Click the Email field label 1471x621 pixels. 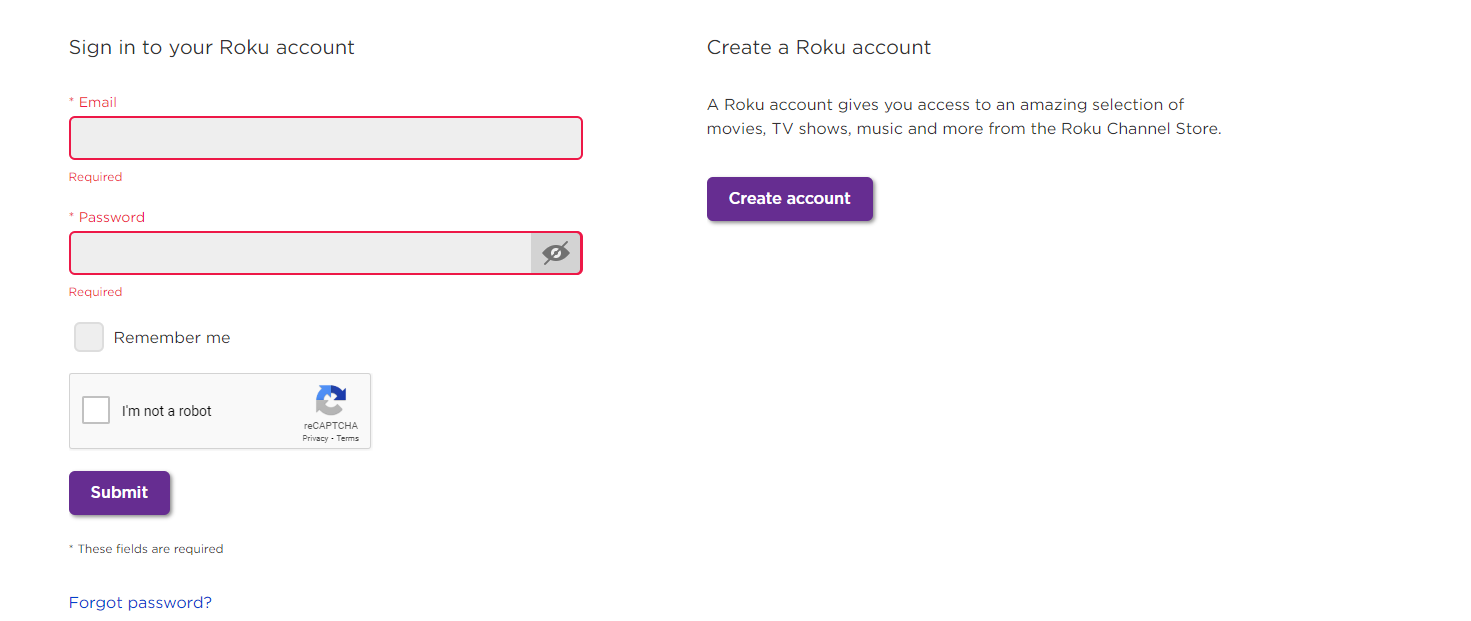(x=93, y=102)
